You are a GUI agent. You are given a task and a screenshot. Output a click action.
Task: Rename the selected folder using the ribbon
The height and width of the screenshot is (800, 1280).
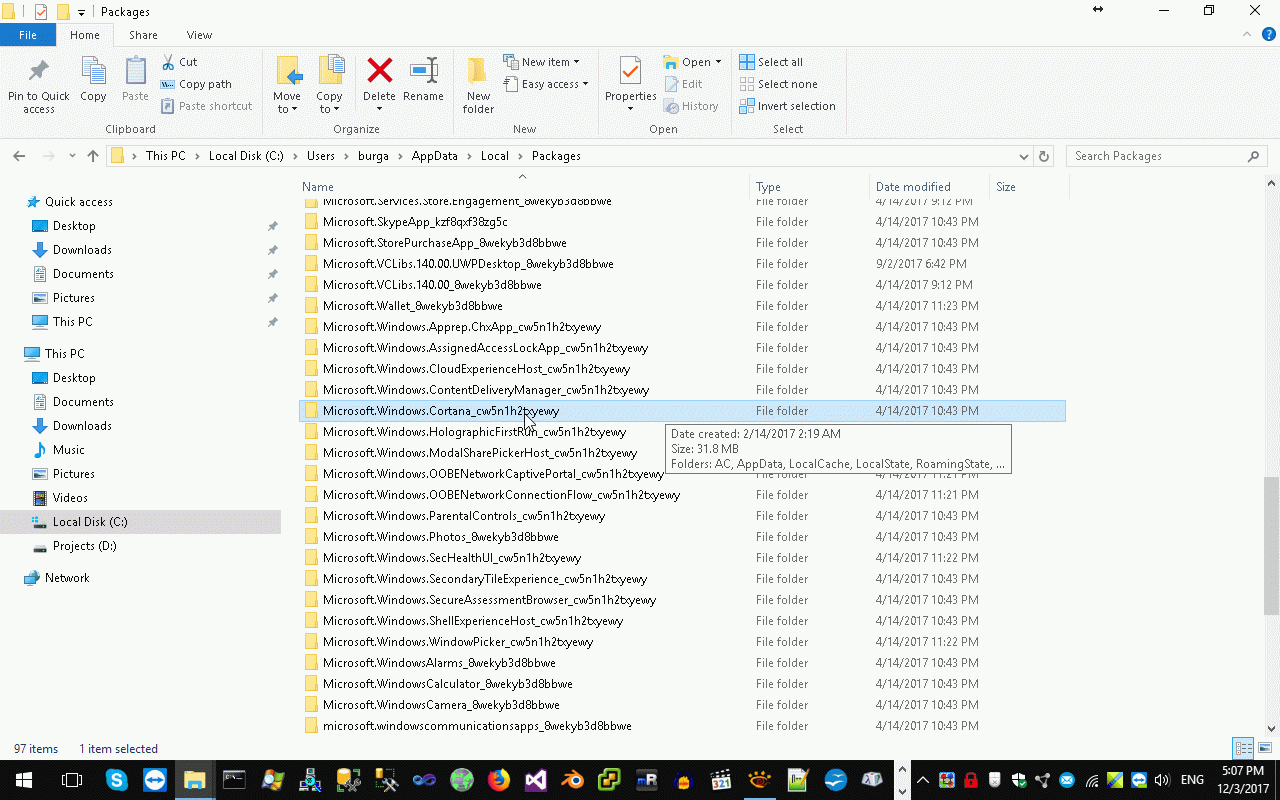click(x=423, y=79)
